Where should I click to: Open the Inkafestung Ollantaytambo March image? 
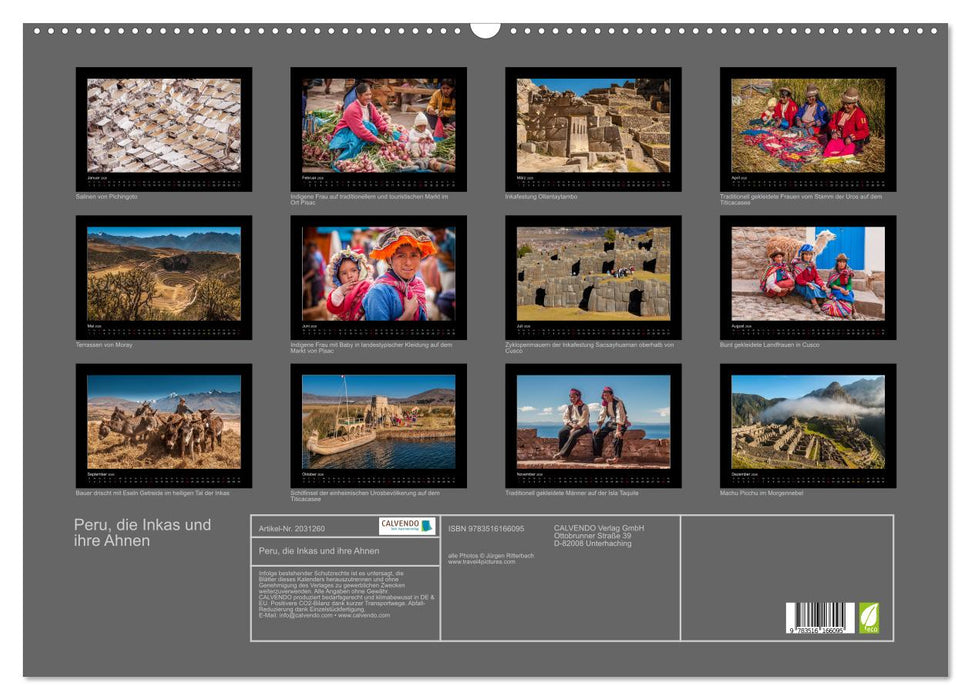pyautogui.click(x=593, y=127)
